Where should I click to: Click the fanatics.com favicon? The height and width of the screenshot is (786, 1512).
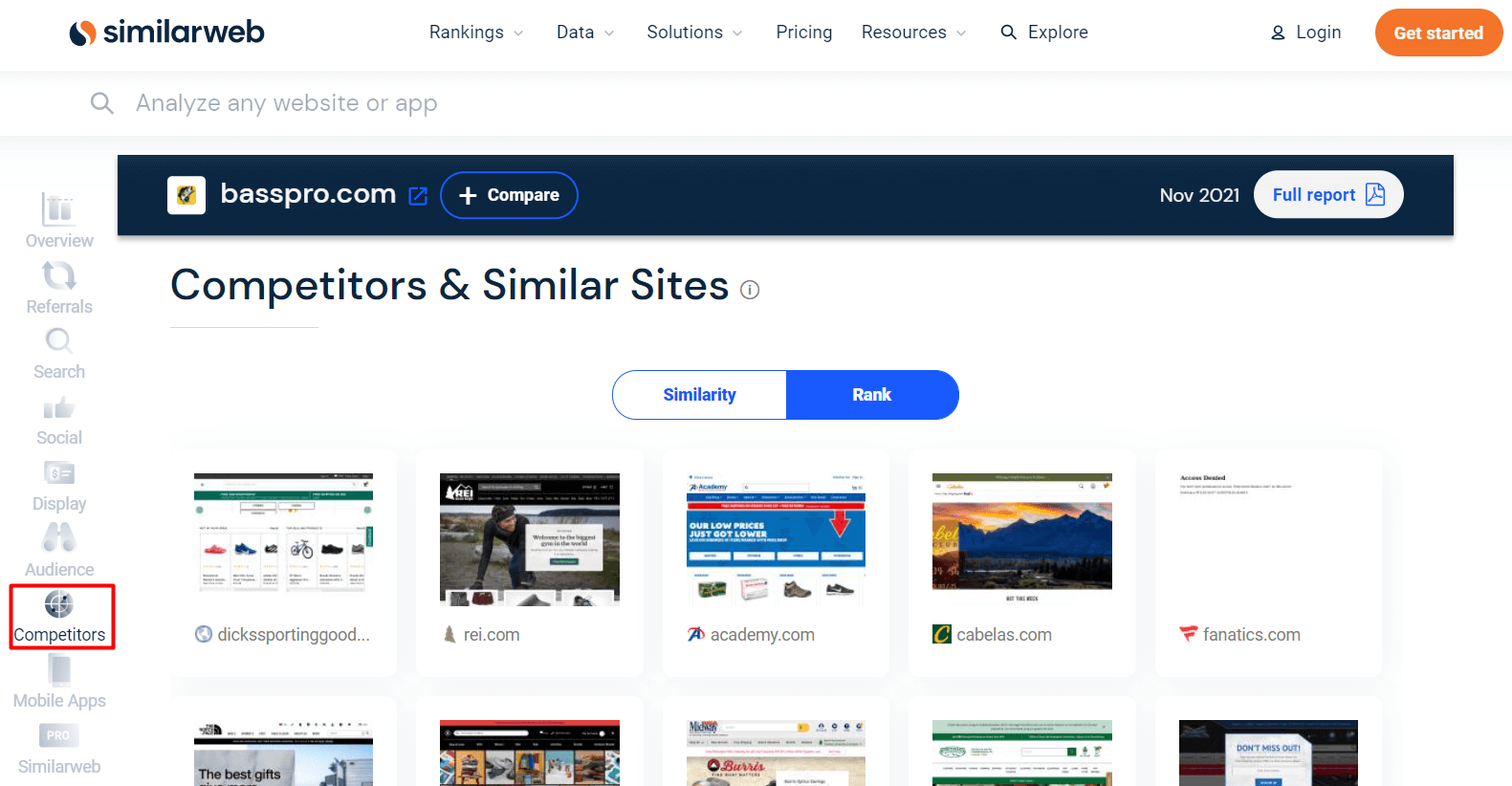(1189, 634)
